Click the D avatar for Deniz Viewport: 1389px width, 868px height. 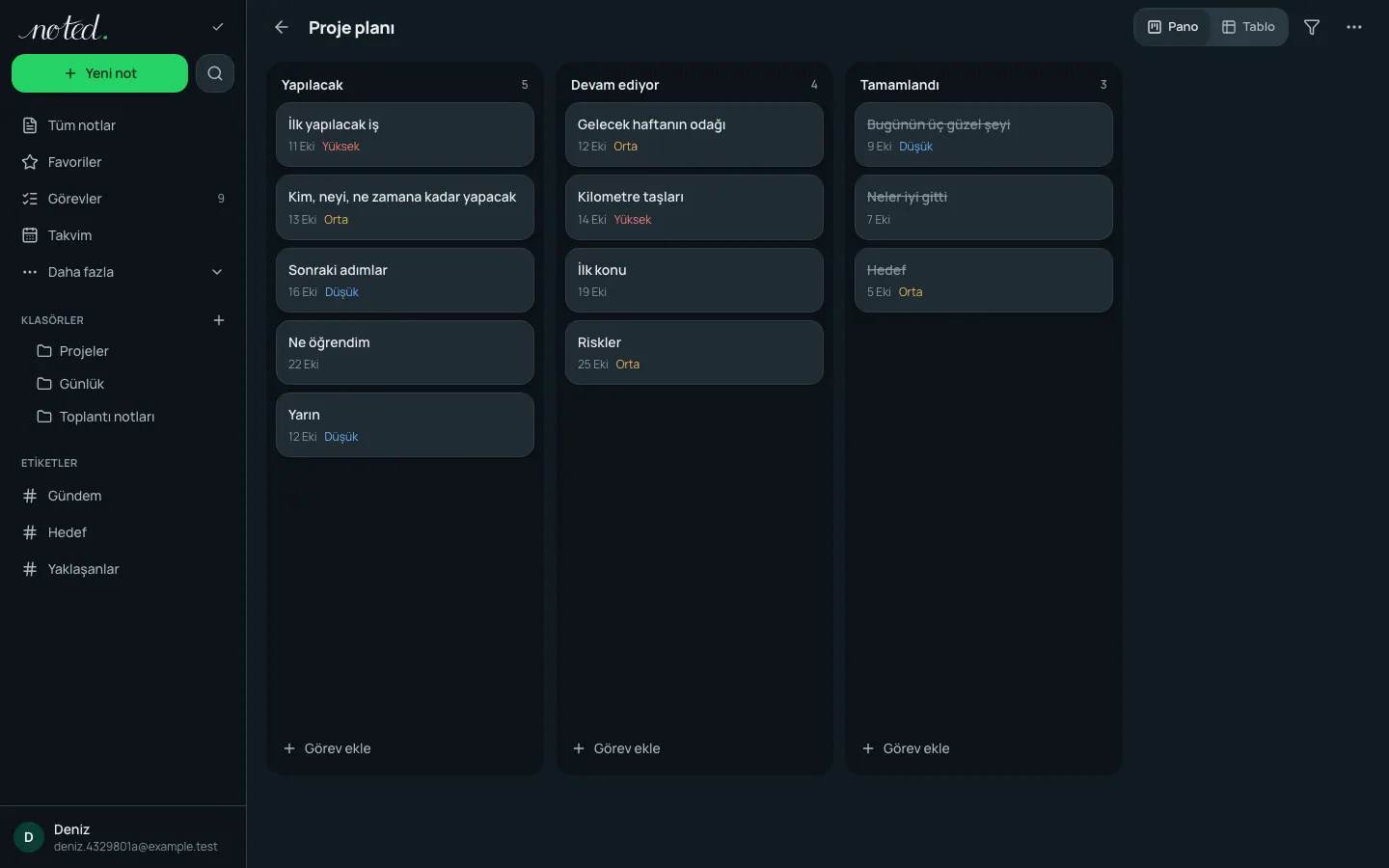29,837
